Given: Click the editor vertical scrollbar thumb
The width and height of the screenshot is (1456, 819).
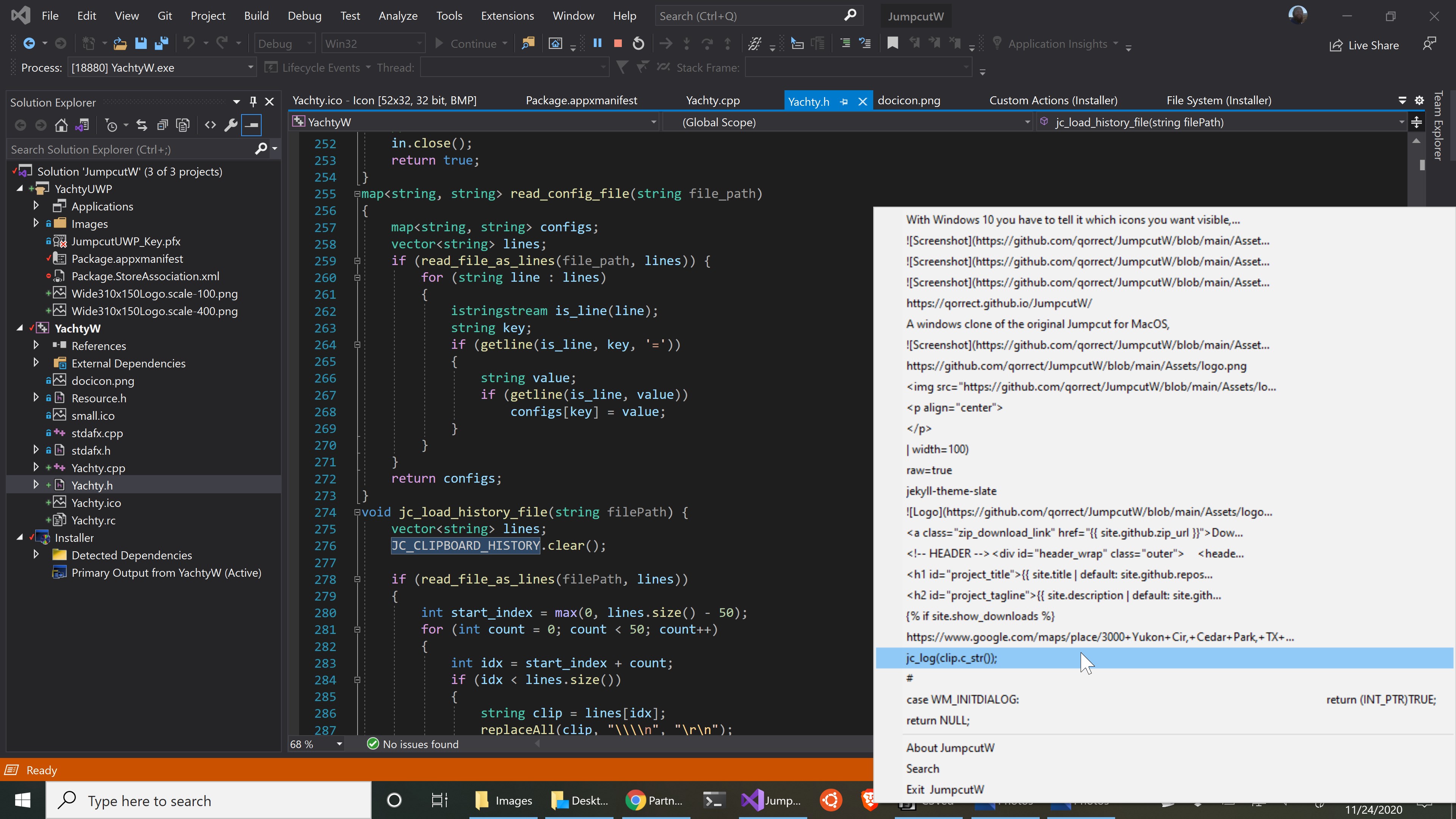Looking at the screenshot, I should (1422, 165).
